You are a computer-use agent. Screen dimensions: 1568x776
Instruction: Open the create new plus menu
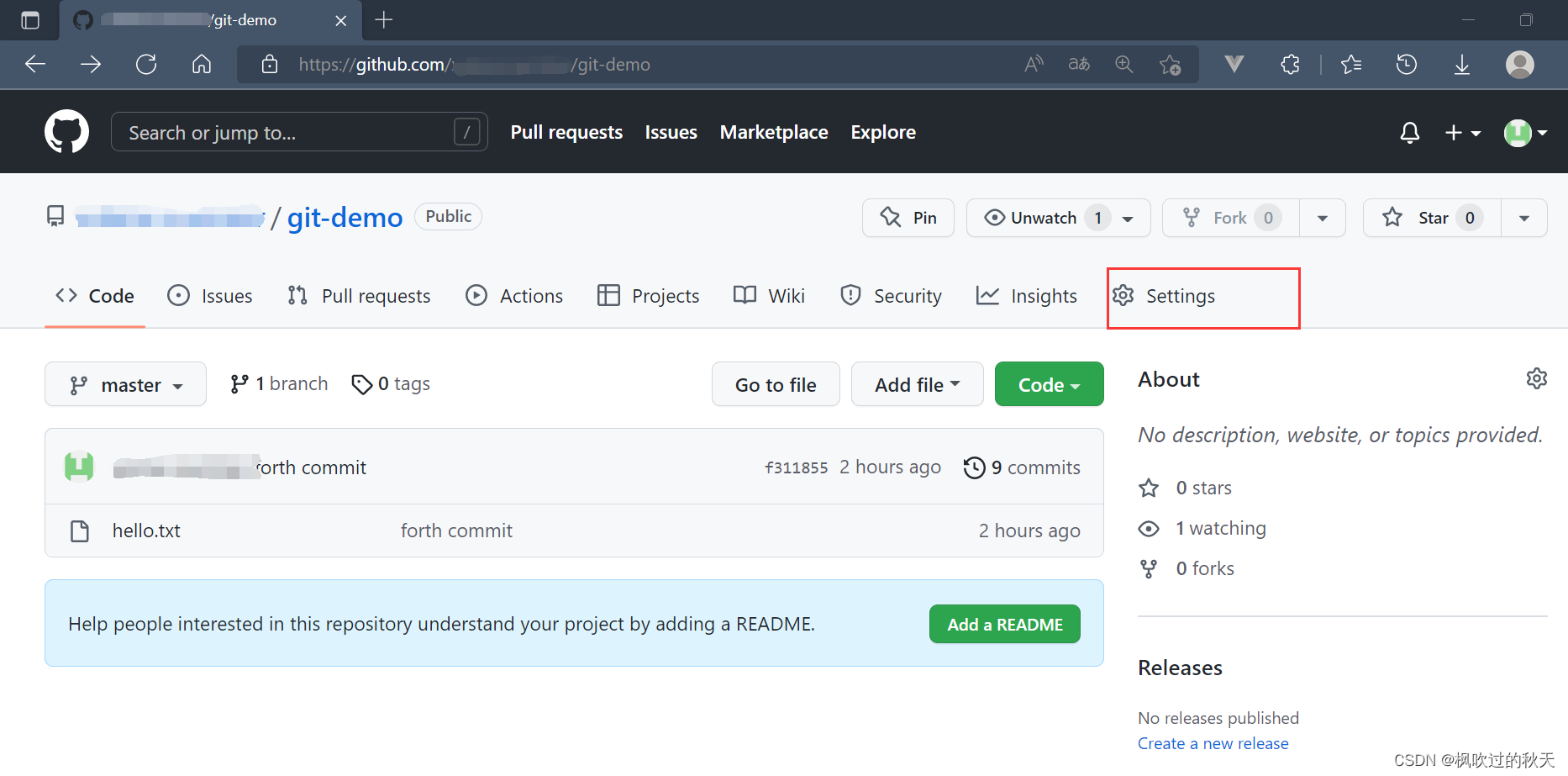point(1462,133)
